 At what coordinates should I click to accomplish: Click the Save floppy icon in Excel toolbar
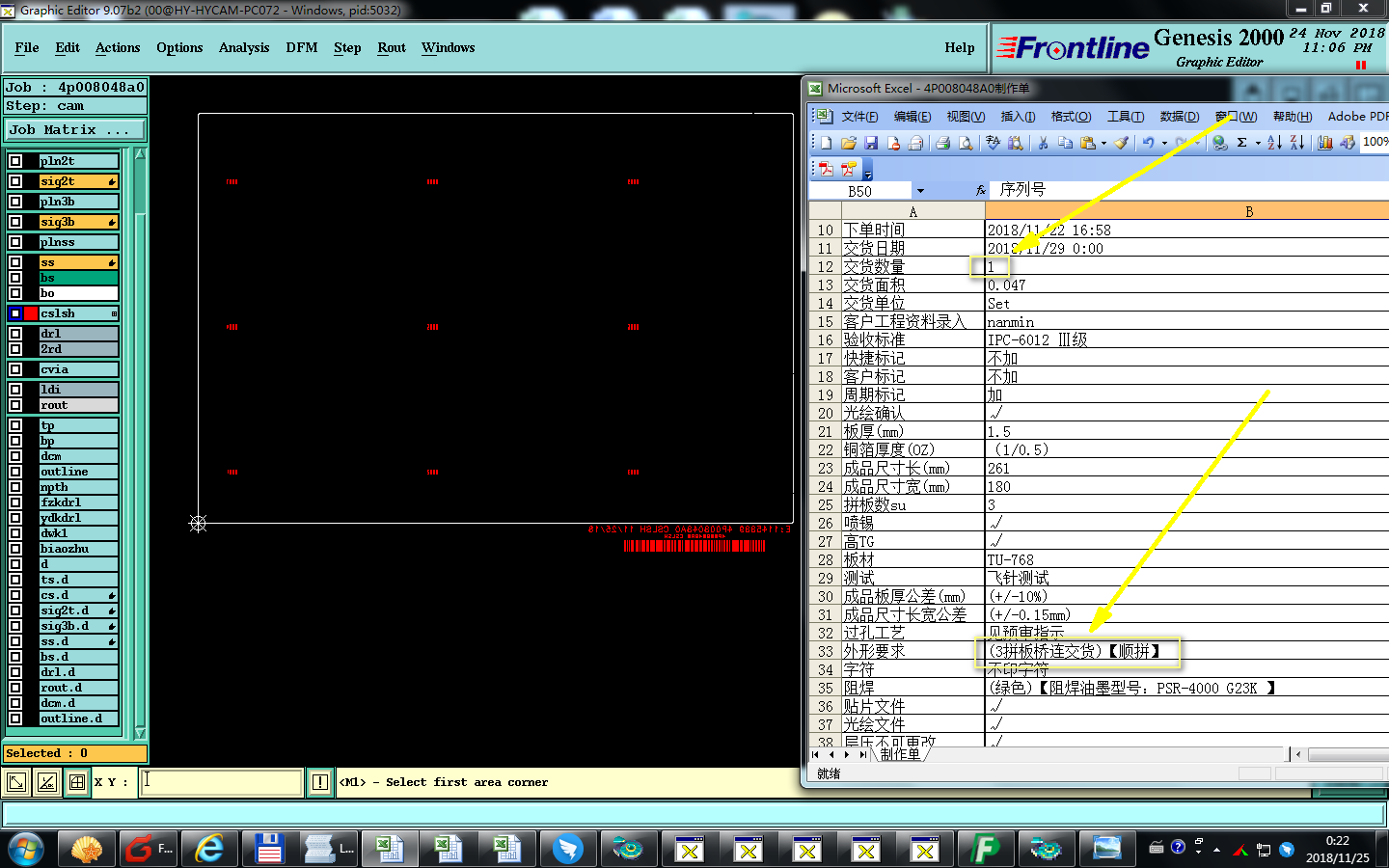pos(871,143)
